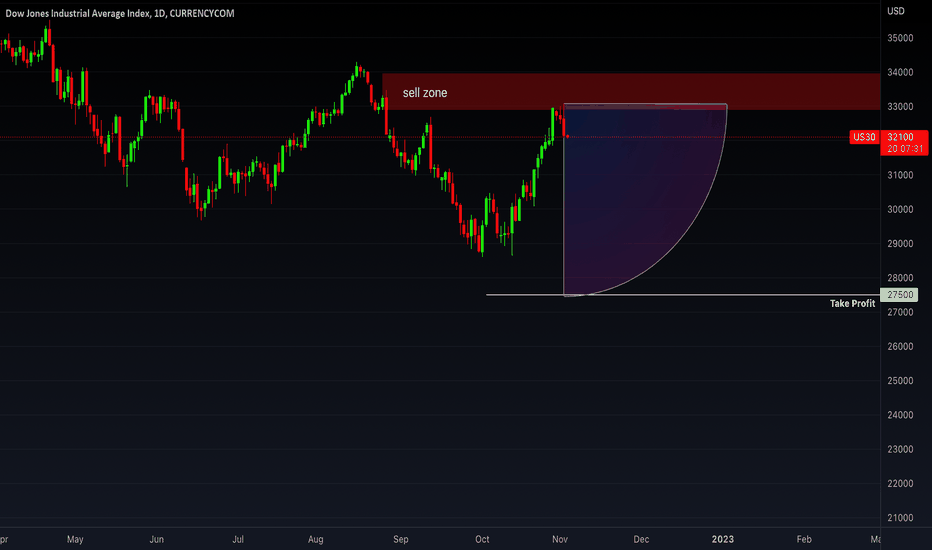The width and height of the screenshot is (932, 550).
Task: Click the Nov label on time axis
Action: 560,539
